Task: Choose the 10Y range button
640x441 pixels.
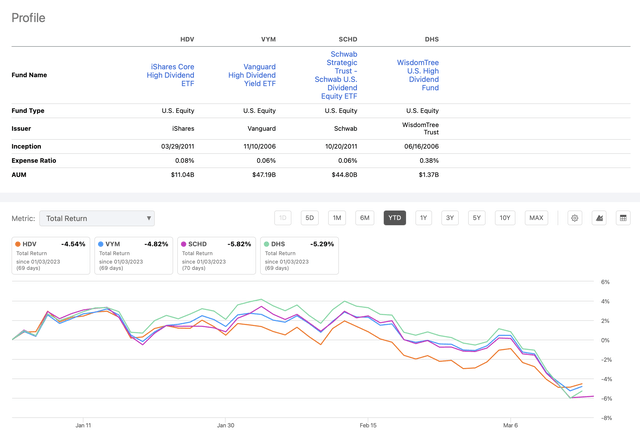Action: point(505,218)
